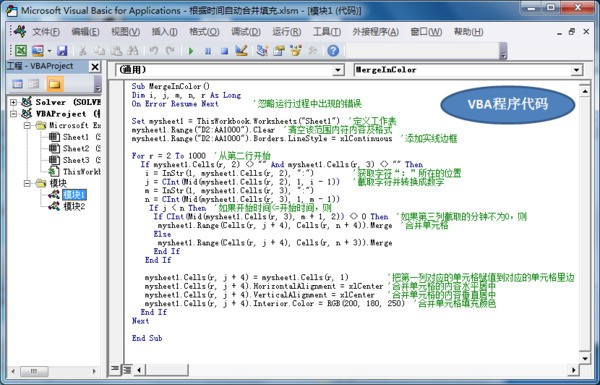Screen dimensions: 600x385
Task: Click the 'End Sub' code line
Action: pos(147,338)
